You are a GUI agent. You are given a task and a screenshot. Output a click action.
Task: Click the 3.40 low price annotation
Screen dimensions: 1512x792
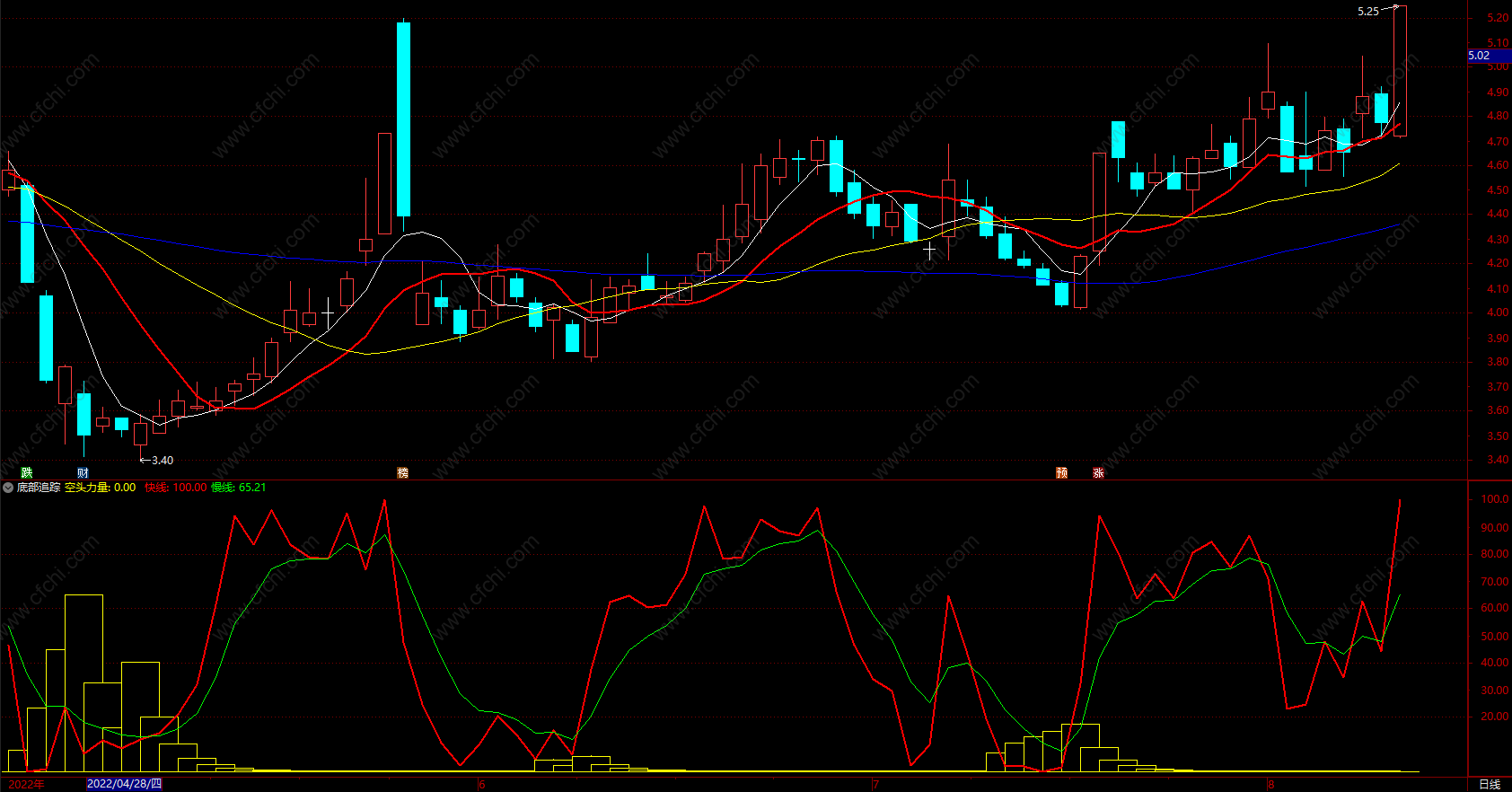coord(163,461)
